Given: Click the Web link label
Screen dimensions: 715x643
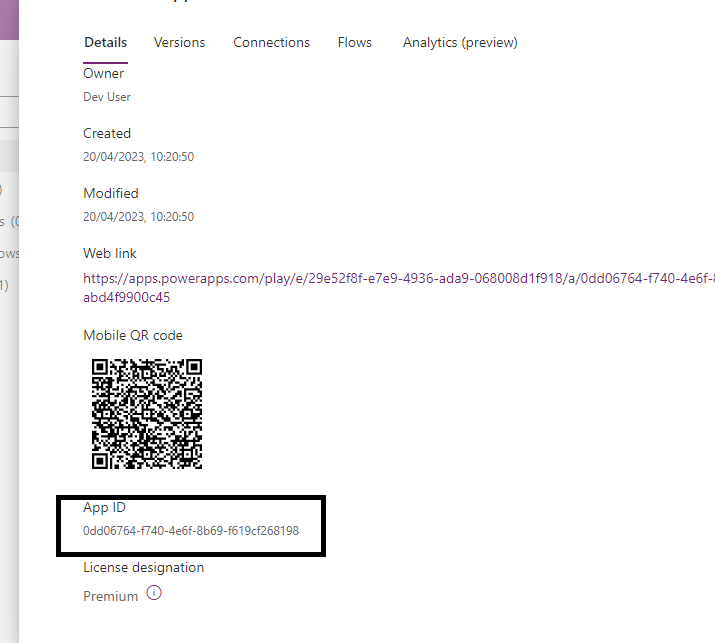Looking at the screenshot, I should coord(110,253).
